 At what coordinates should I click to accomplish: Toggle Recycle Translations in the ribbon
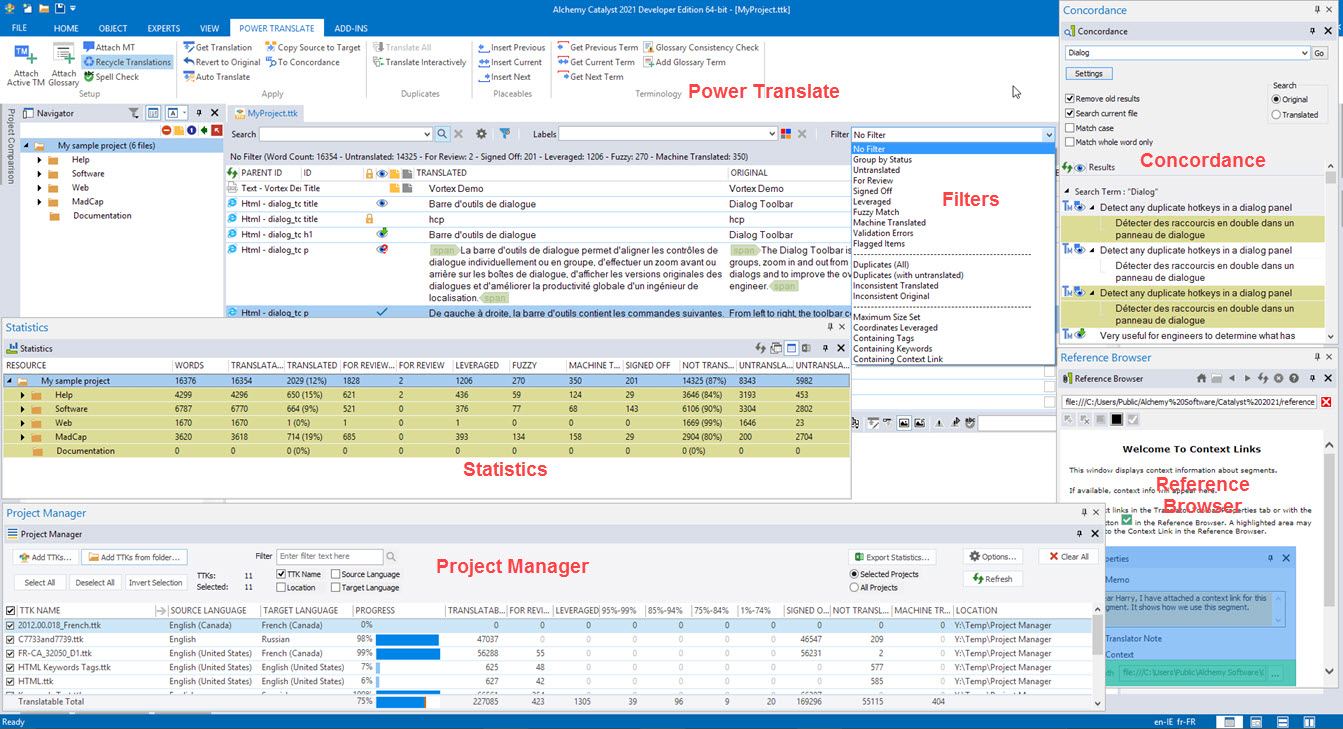(127, 62)
